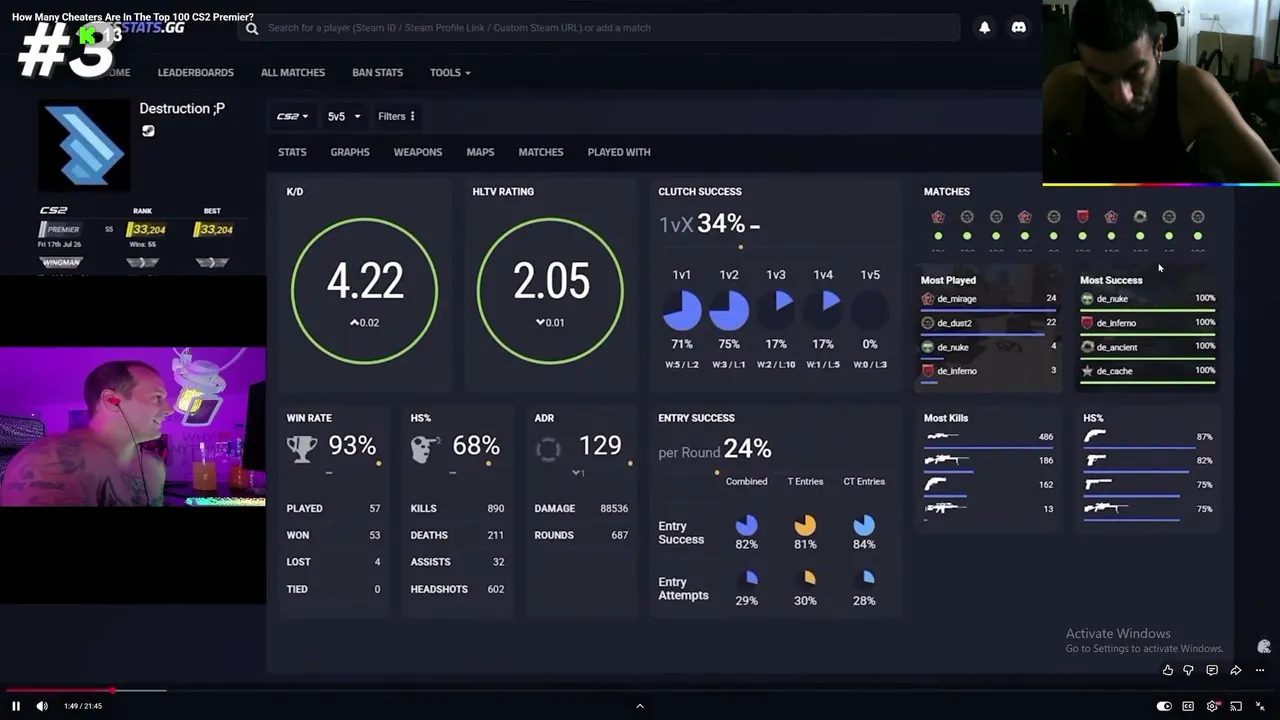Select the first match icon in Matches row
Screen dimensions: 1280x720
click(938, 217)
